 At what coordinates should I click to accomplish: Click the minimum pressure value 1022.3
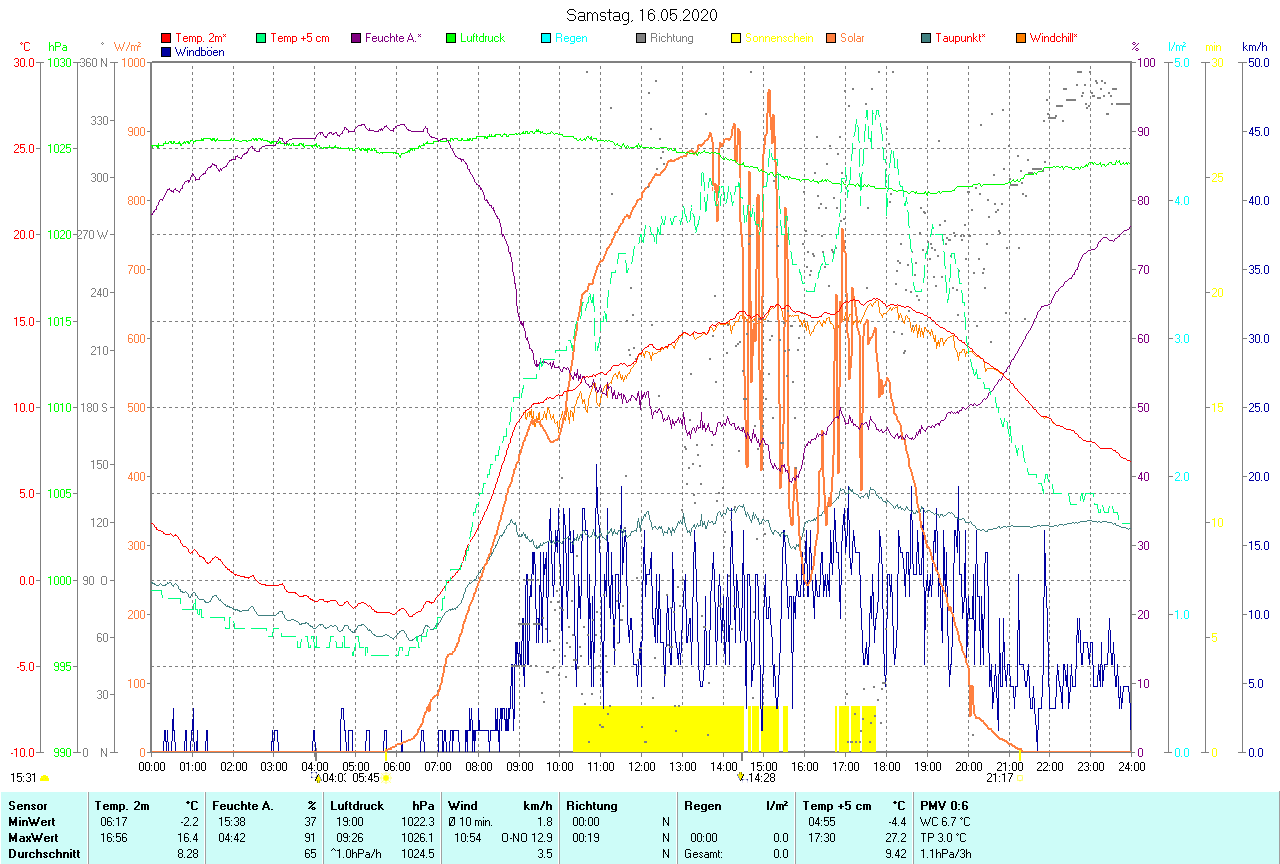pyautogui.click(x=418, y=821)
